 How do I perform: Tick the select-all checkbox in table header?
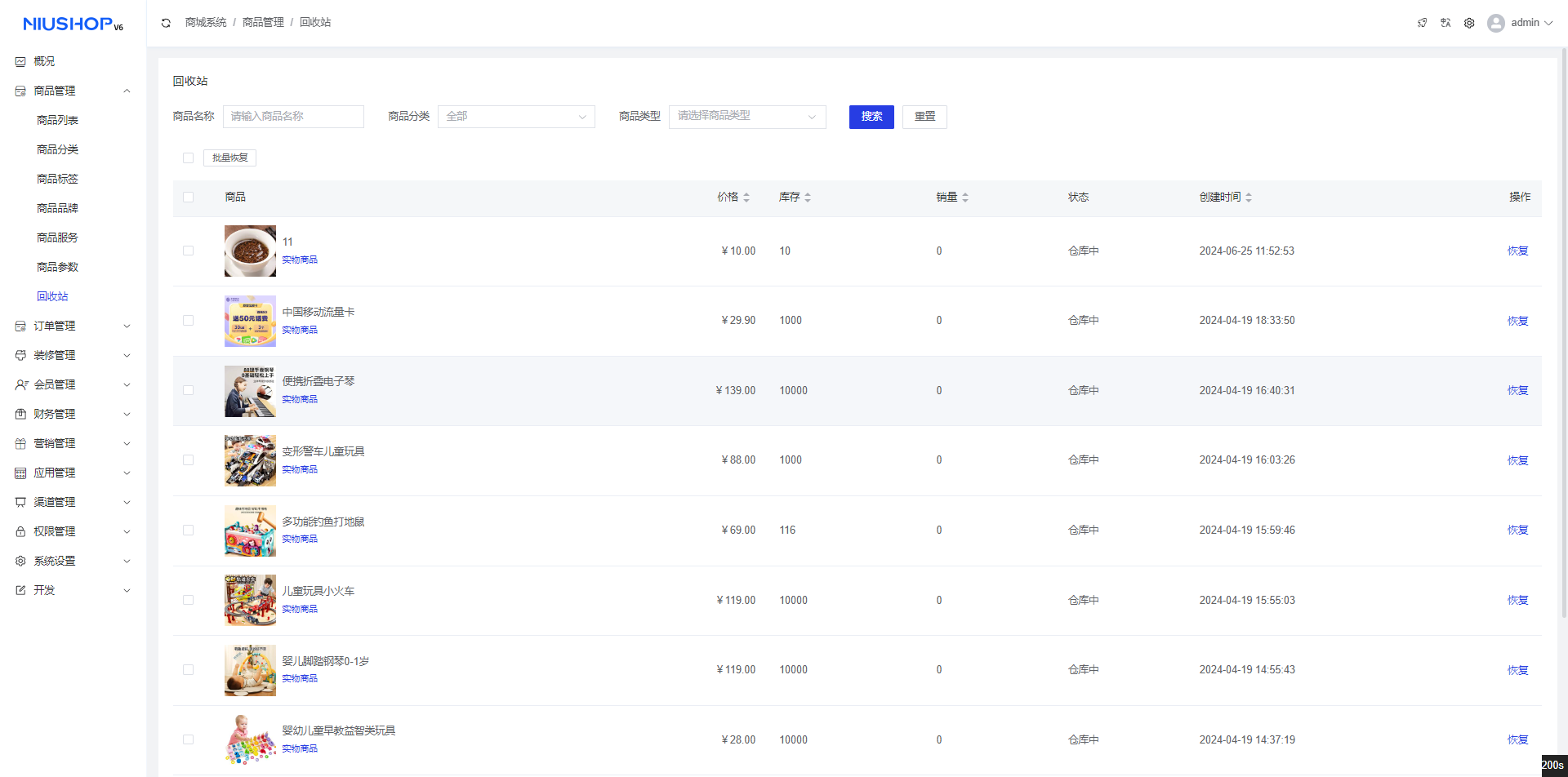[189, 198]
